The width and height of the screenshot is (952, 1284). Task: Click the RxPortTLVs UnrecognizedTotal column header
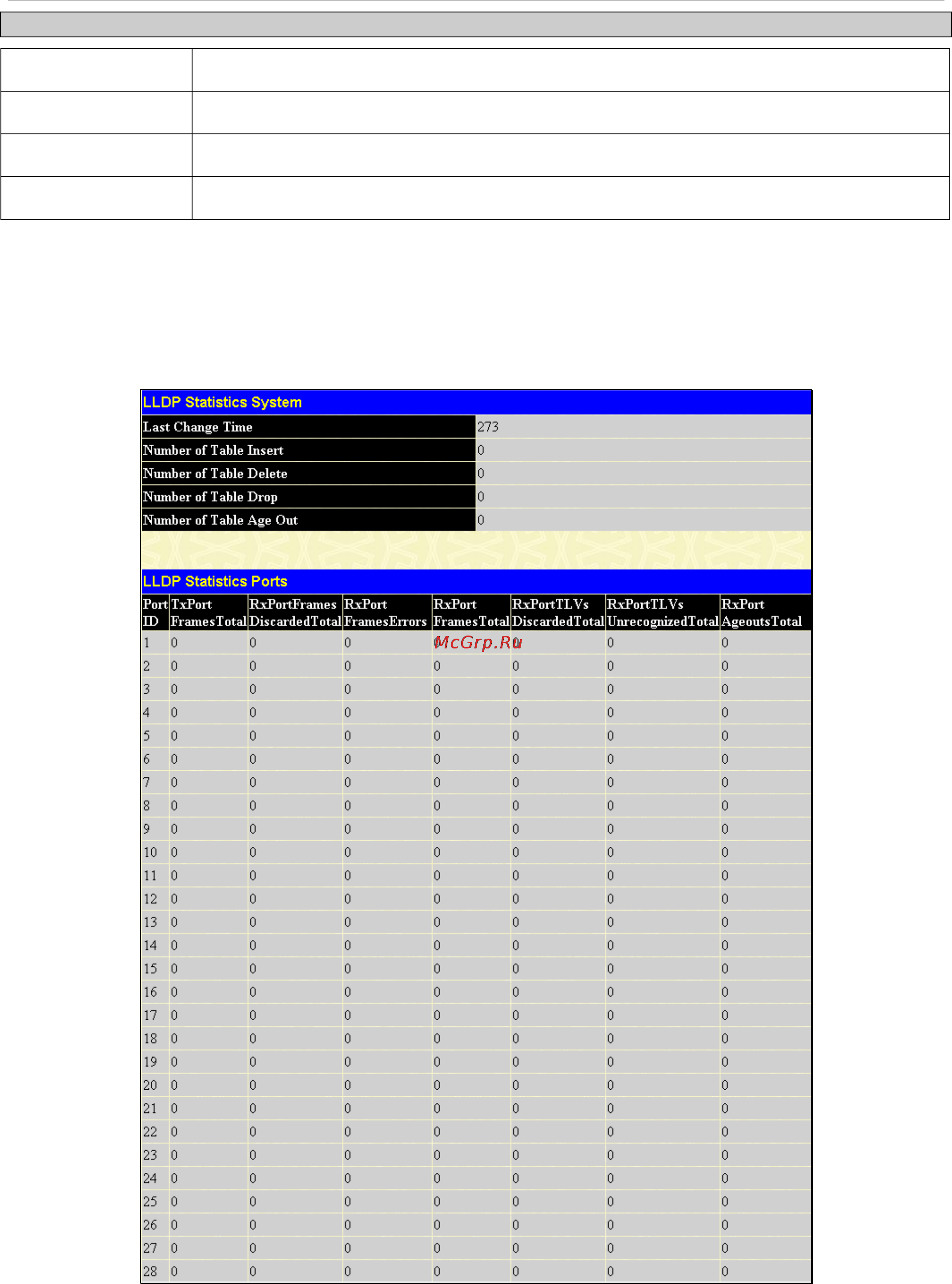coord(663,612)
